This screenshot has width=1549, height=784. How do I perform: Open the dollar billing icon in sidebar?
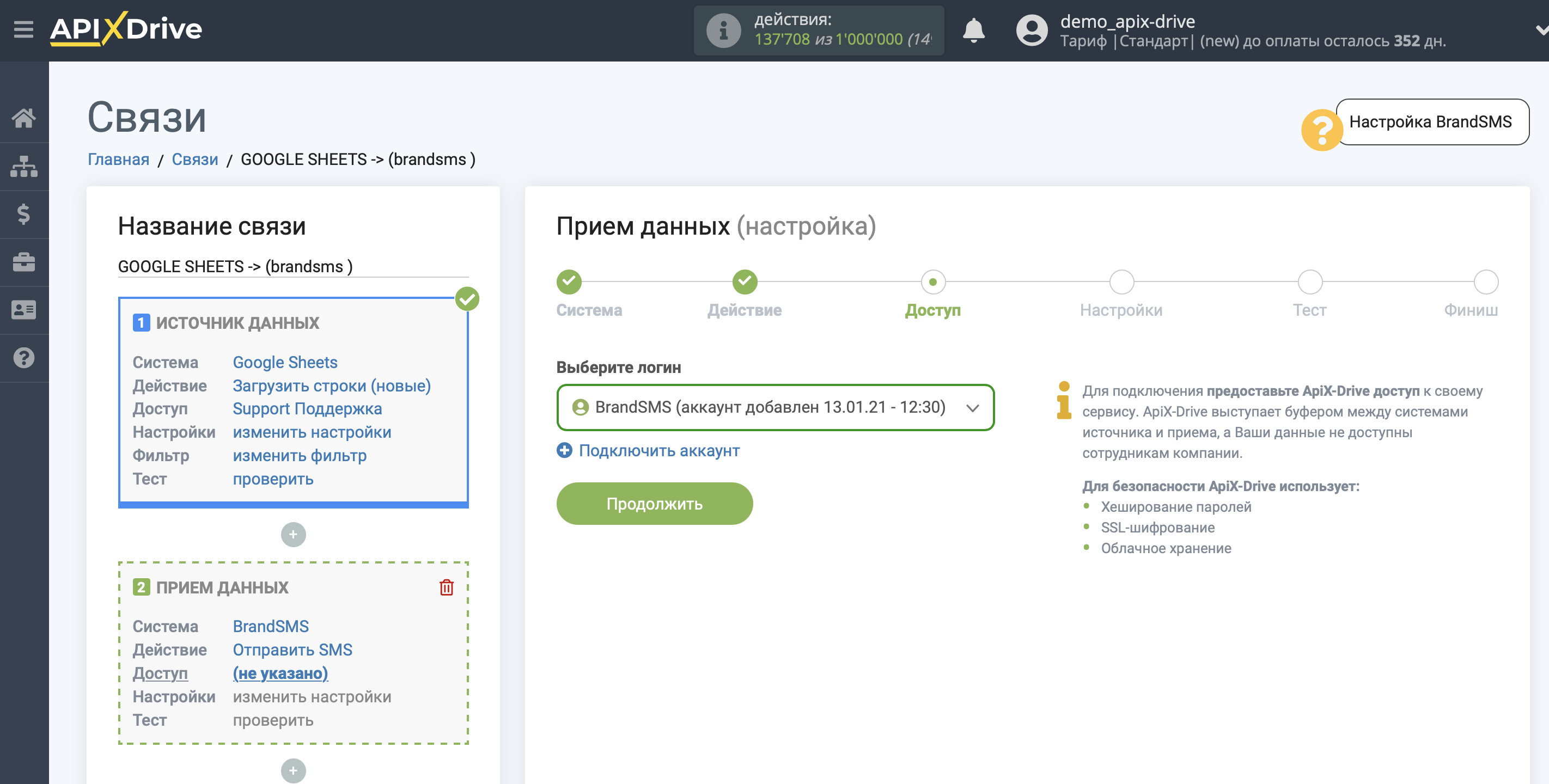point(23,214)
